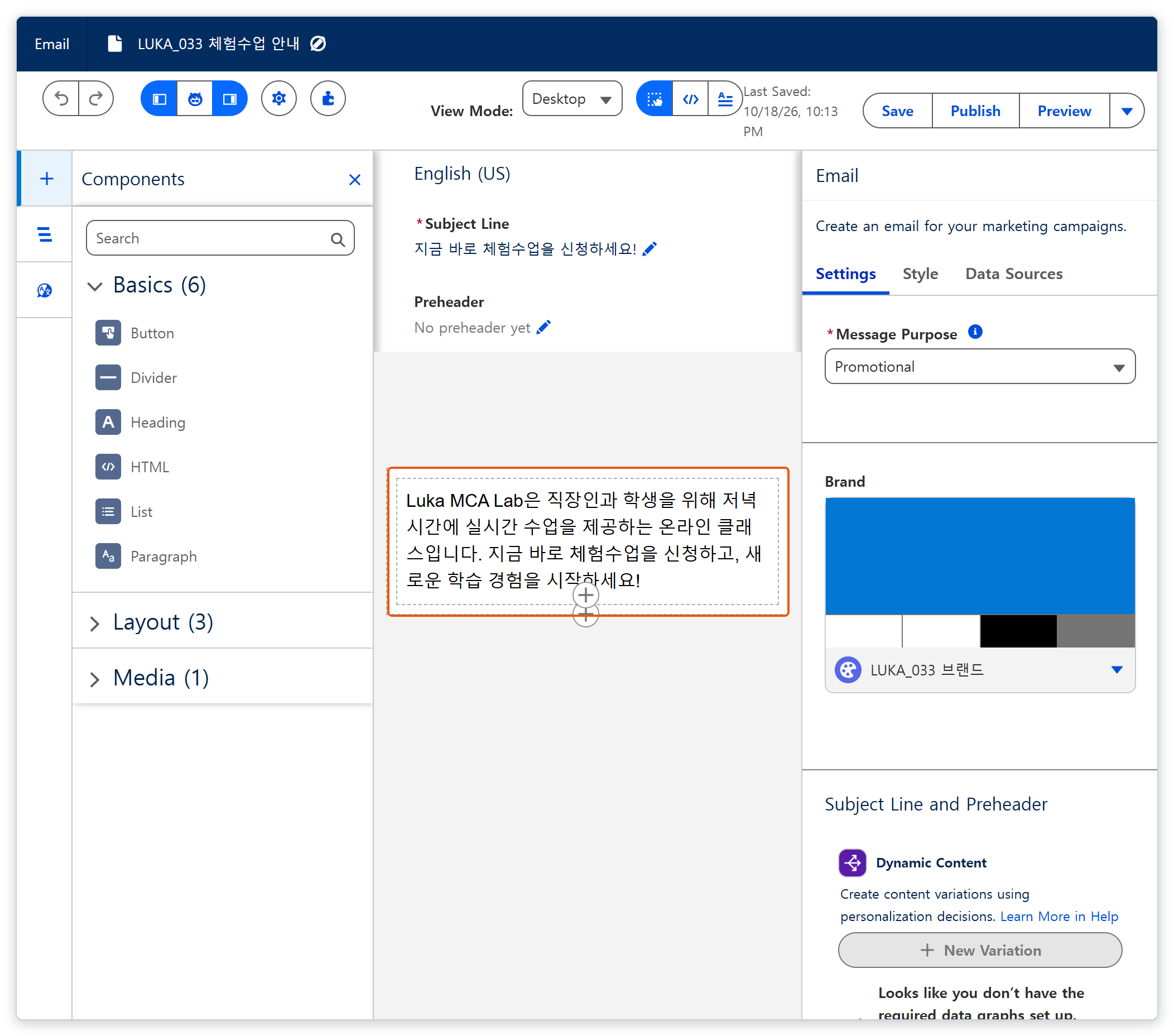Toggle the right panel visibility button
Image resolution: width=1174 pixels, height=1036 pixels.
230,99
